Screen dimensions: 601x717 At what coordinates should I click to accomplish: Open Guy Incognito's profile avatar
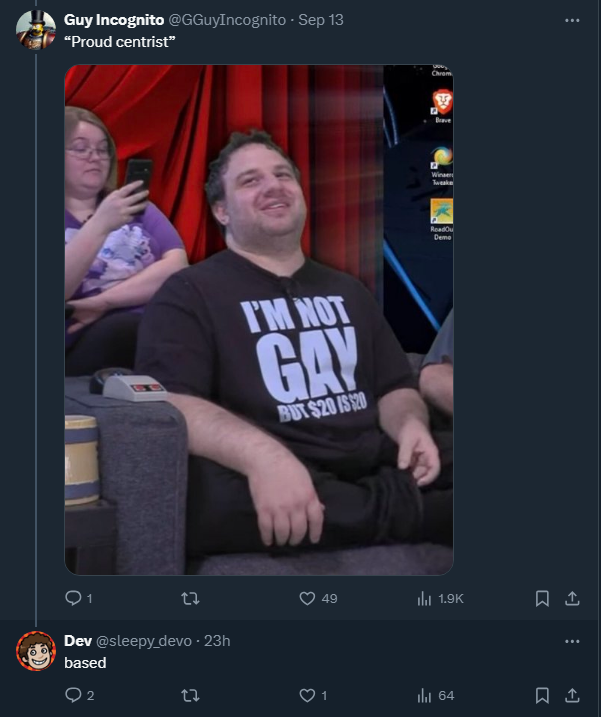point(36,29)
